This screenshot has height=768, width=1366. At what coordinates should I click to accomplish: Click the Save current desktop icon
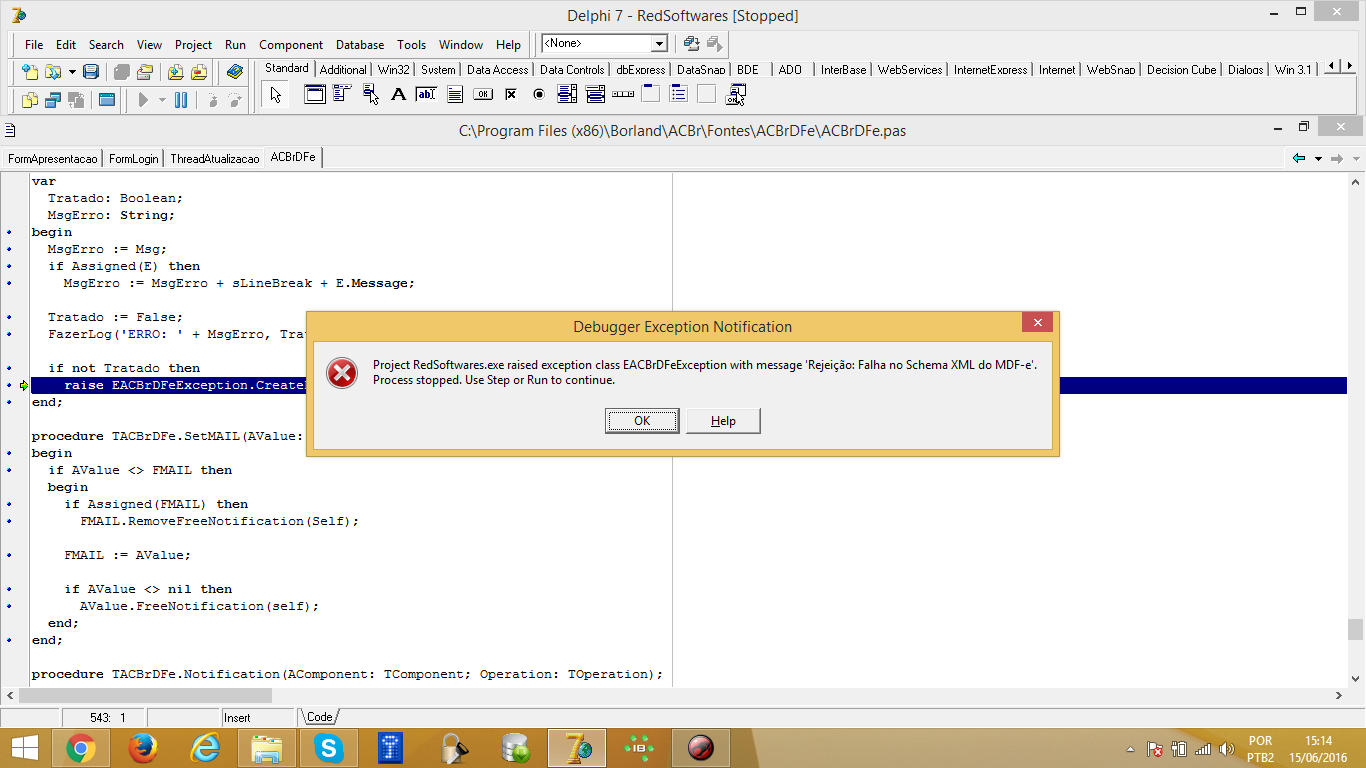[691, 44]
